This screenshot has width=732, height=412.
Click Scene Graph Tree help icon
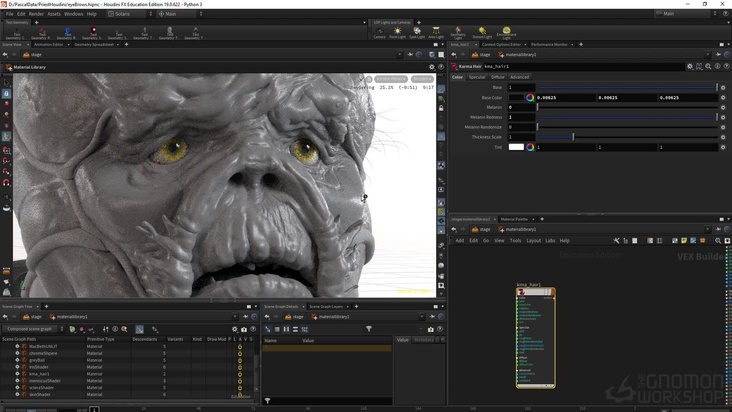[253, 329]
